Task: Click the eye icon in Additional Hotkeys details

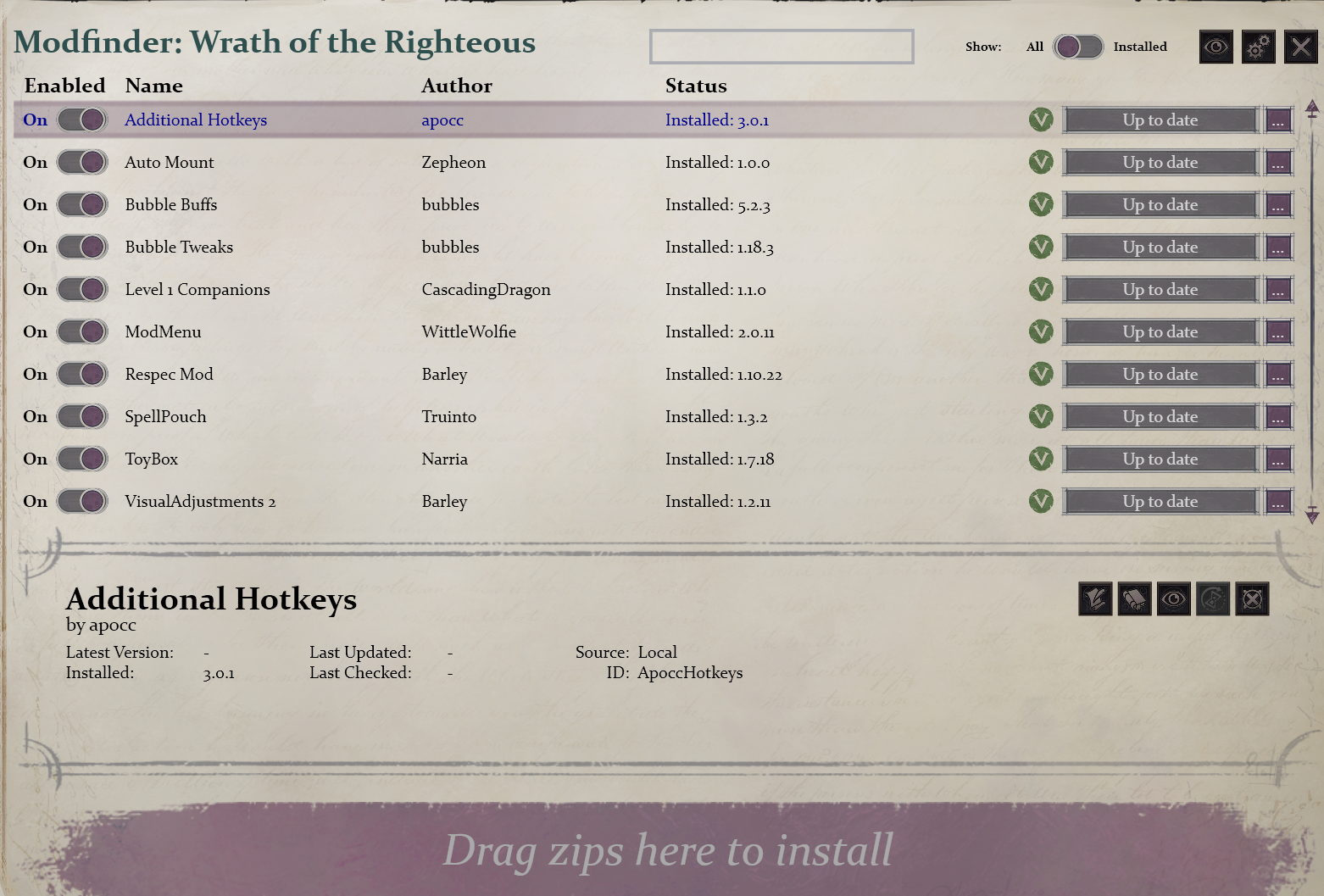Action: pyautogui.click(x=1173, y=599)
